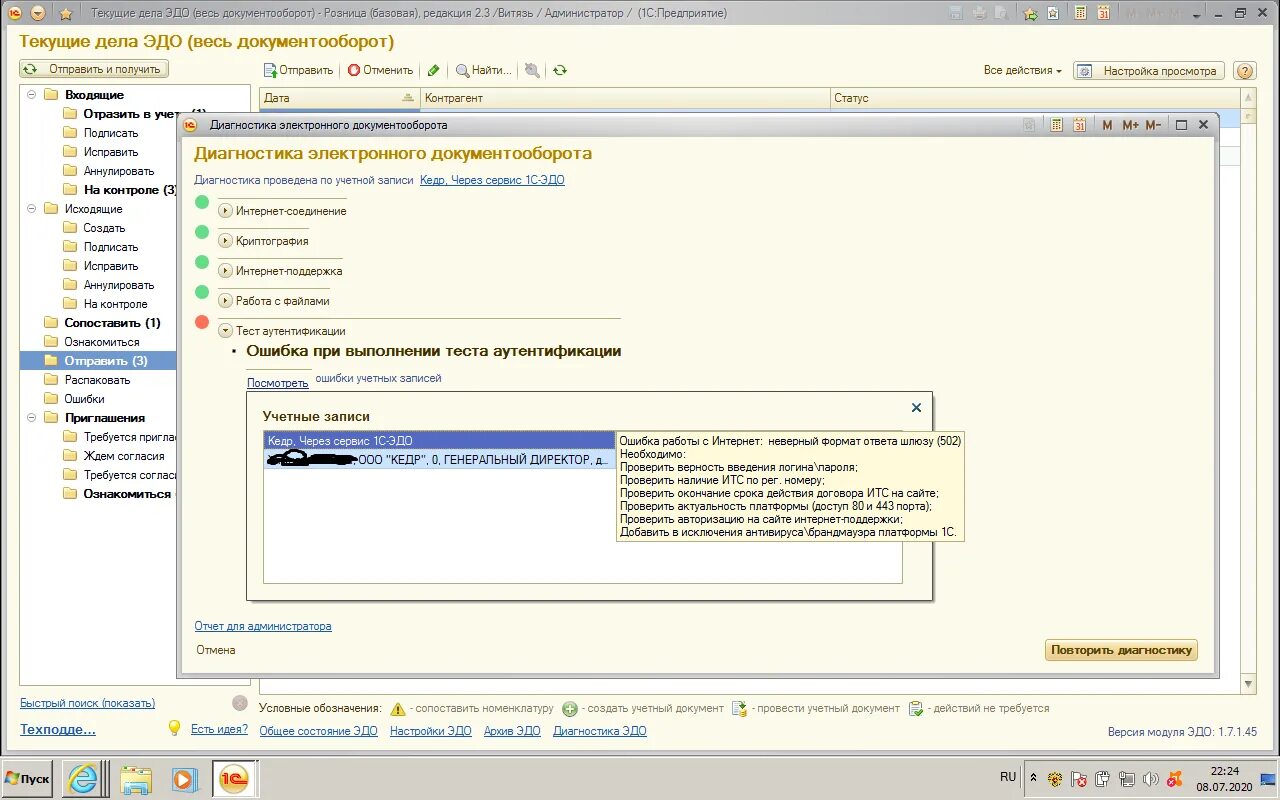
Task: Click the help question mark button
Action: click(1245, 71)
